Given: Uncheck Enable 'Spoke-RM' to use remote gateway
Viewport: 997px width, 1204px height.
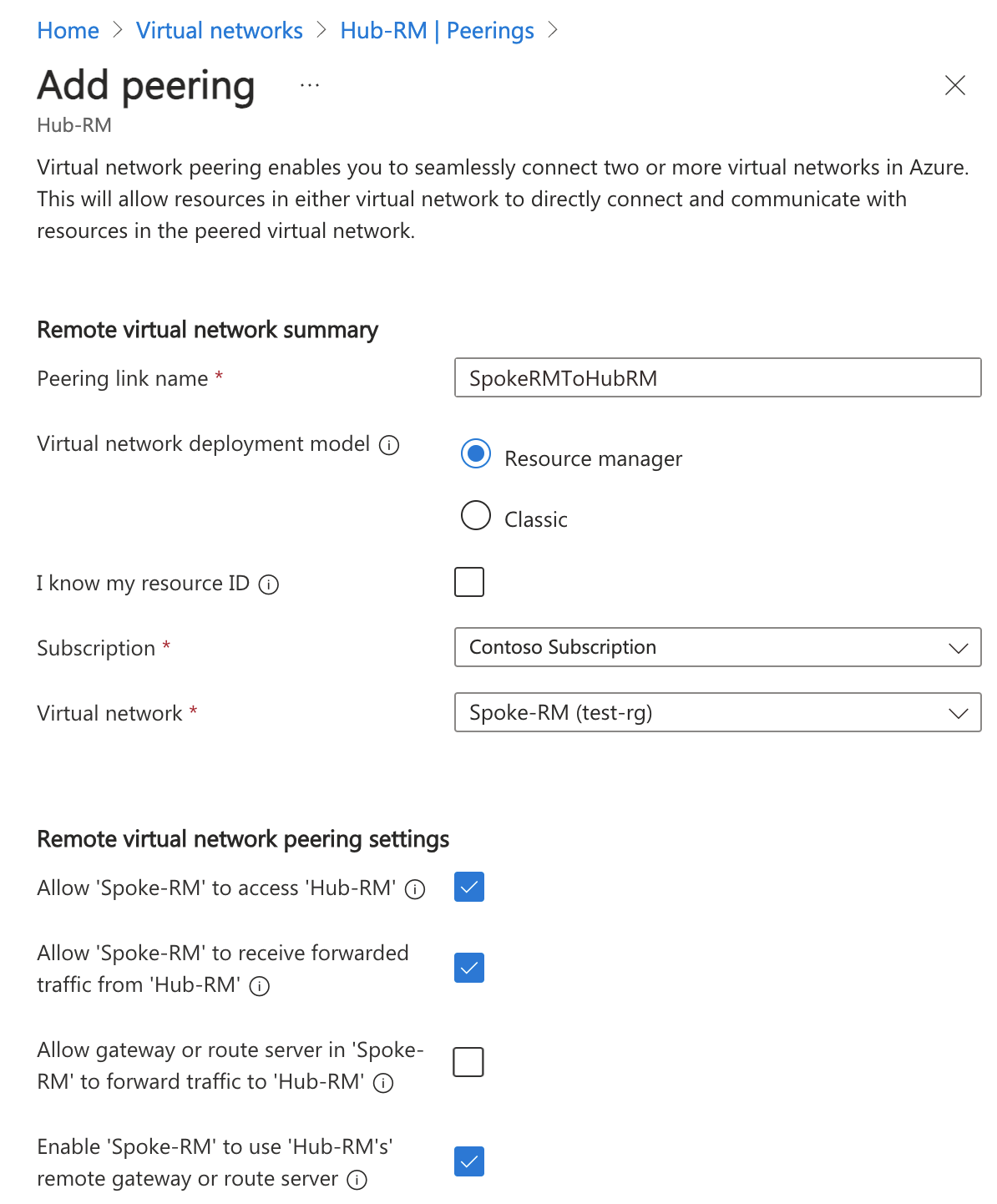Looking at the screenshot, I should [469, 1161].
